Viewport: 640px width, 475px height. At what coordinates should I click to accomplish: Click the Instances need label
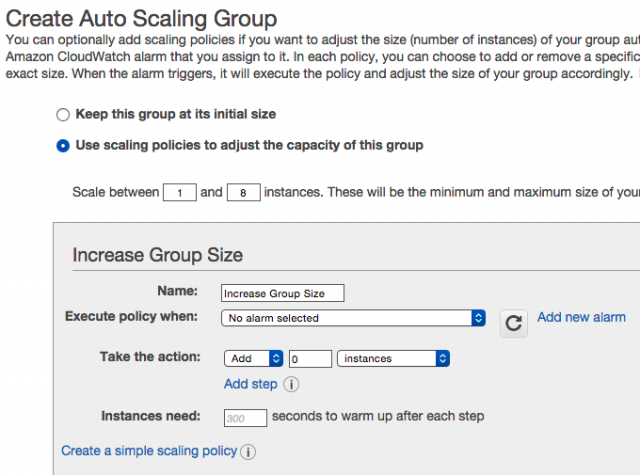pos(151,416)
